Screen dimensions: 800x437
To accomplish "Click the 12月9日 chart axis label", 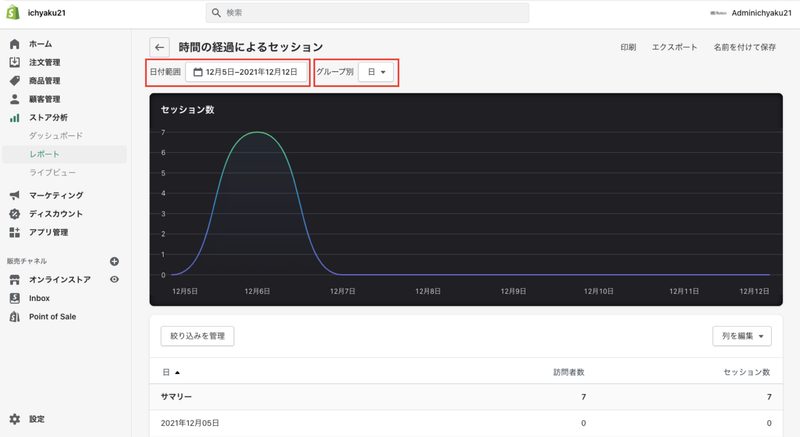I will 513,291.
